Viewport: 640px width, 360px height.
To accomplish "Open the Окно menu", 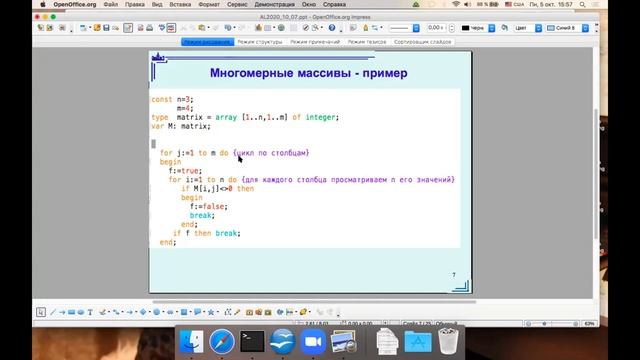I will point(309,4).
